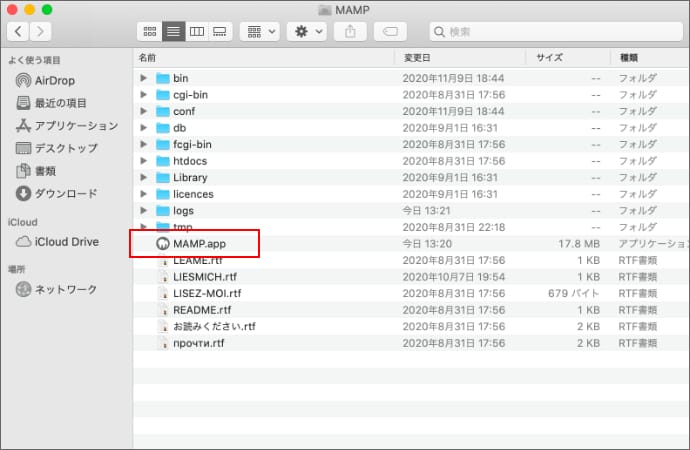Switch to gallery view in toolbar

tap(219, 32)
